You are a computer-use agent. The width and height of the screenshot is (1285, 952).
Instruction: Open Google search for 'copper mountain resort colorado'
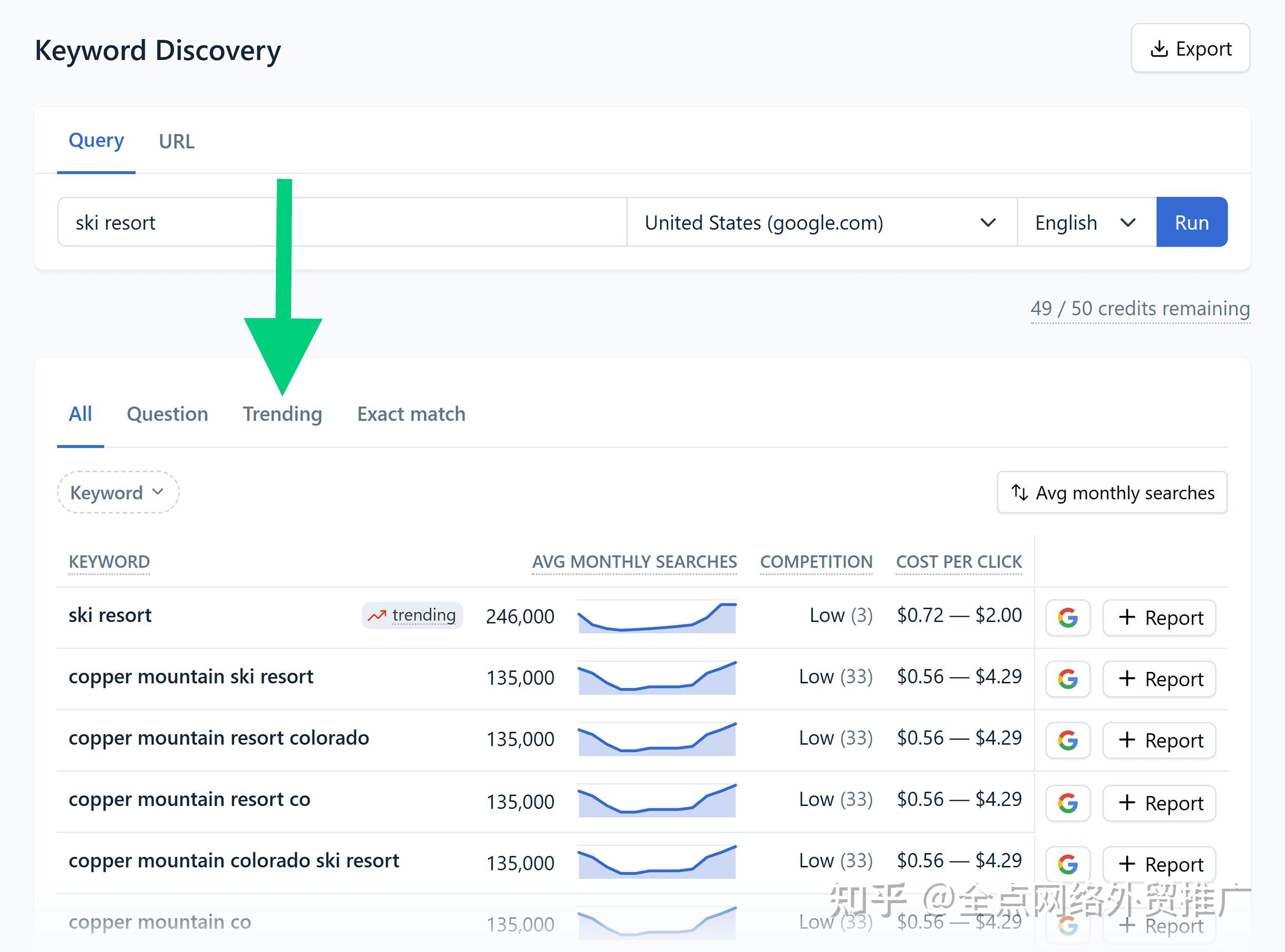pos(1068,741)
